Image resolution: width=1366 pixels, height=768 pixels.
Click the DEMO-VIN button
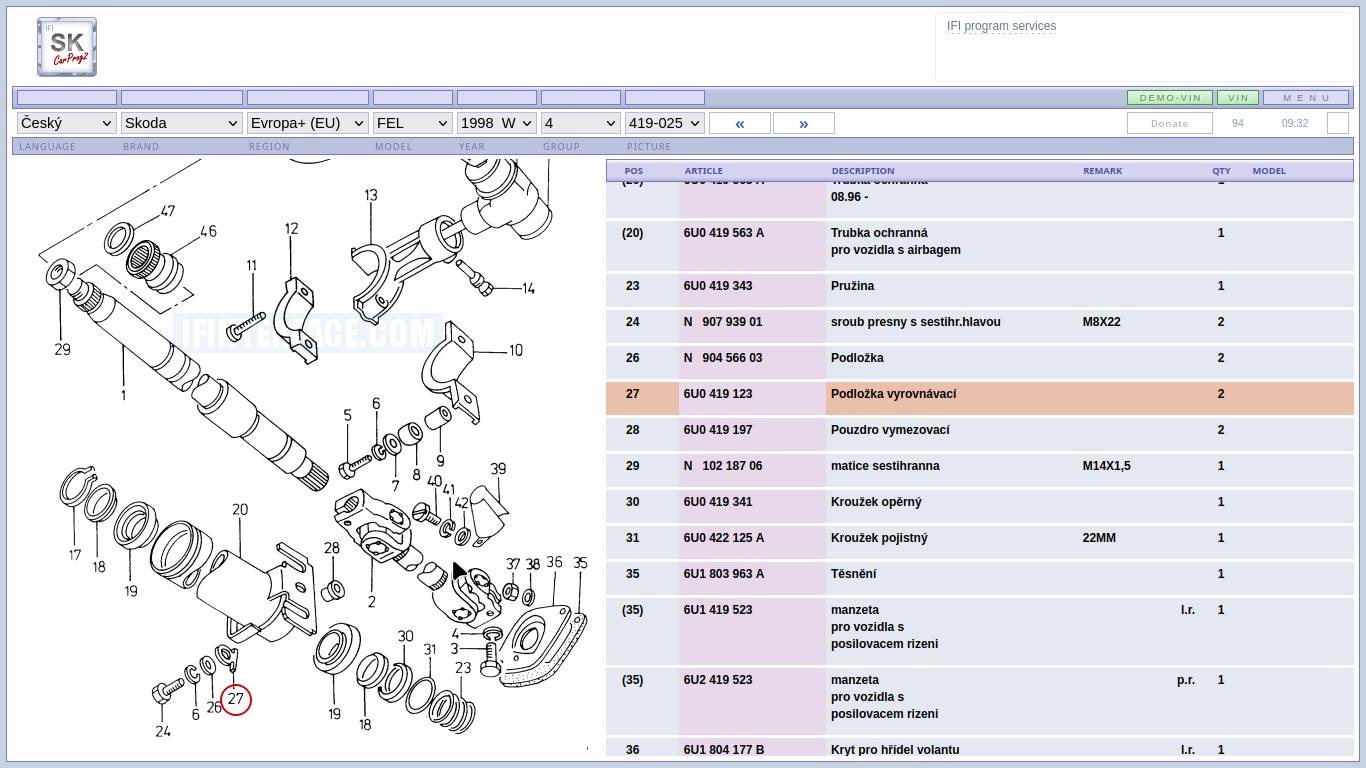1169,98
